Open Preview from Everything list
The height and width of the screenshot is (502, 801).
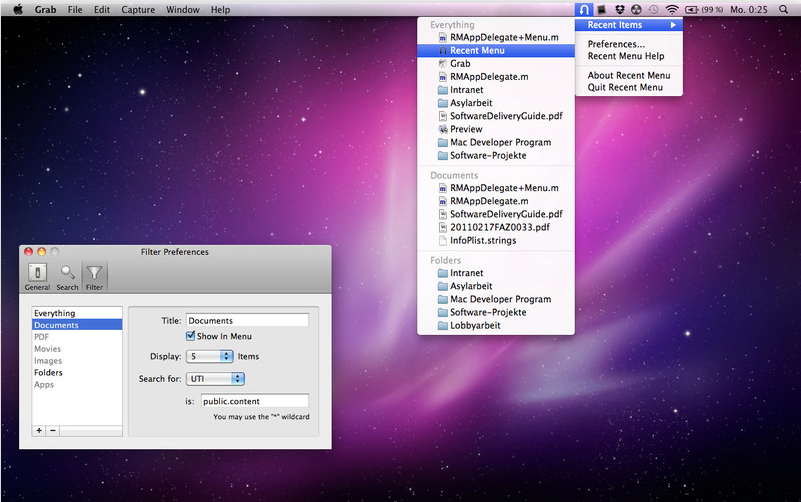(x=496, y=129)
